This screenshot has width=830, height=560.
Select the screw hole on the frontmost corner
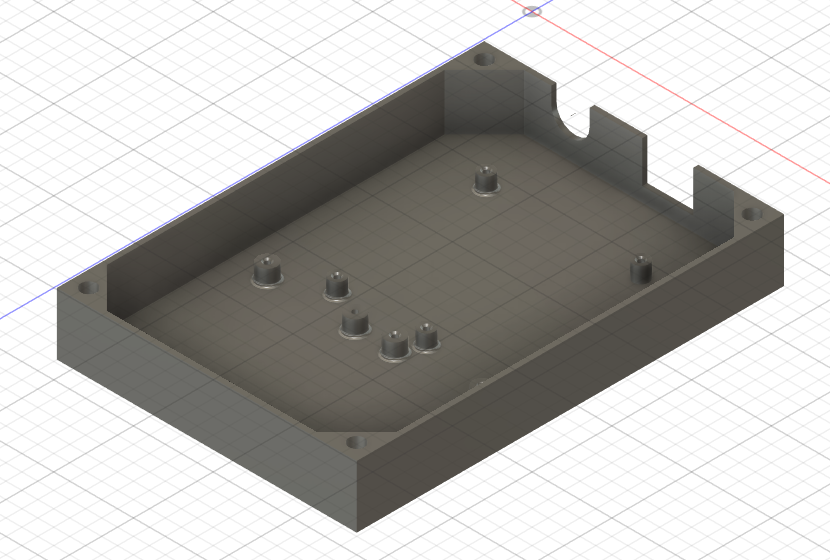point(356,442)
